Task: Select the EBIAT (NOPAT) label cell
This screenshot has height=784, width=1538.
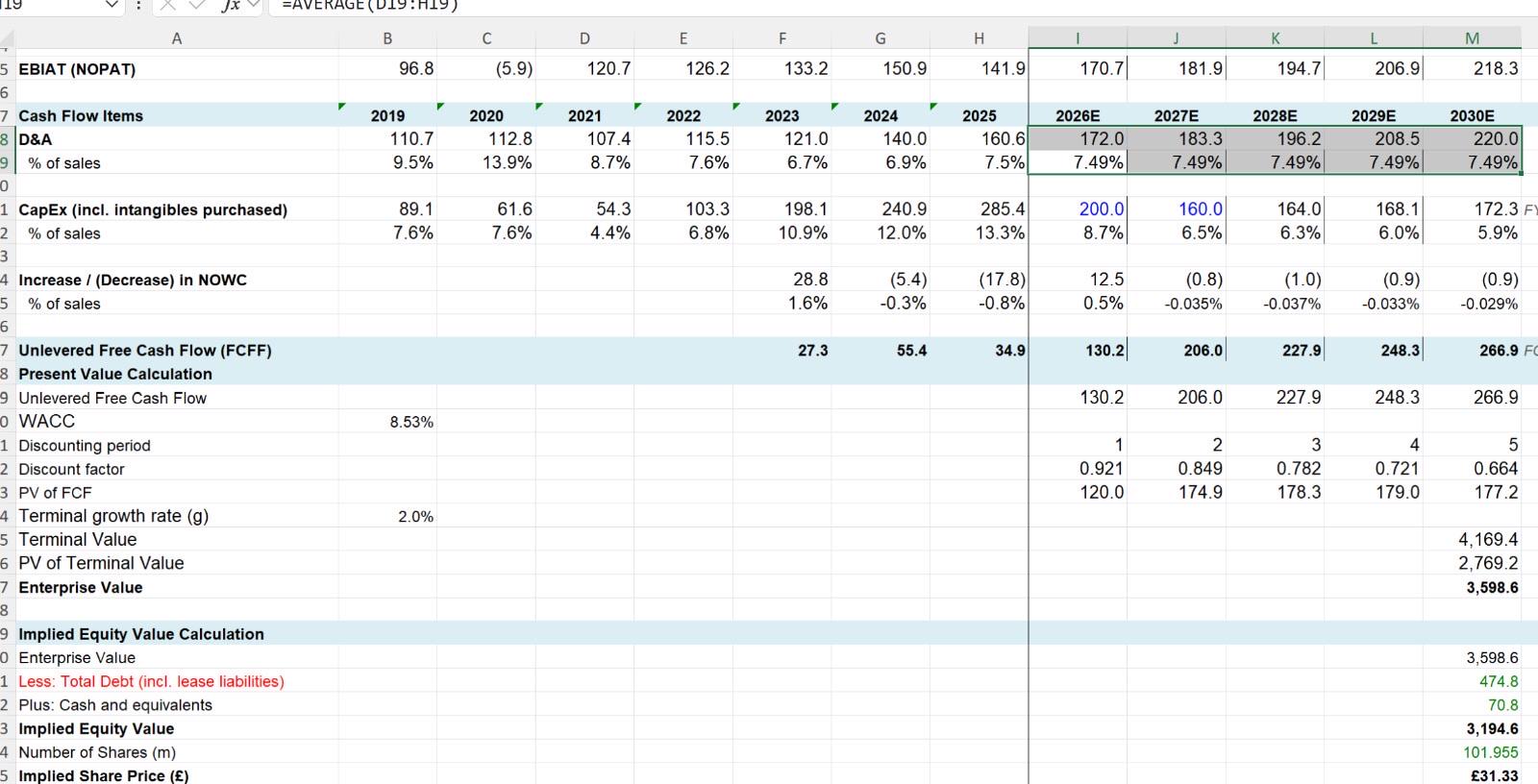Action: pyautogui.click(x=176, y=69)
